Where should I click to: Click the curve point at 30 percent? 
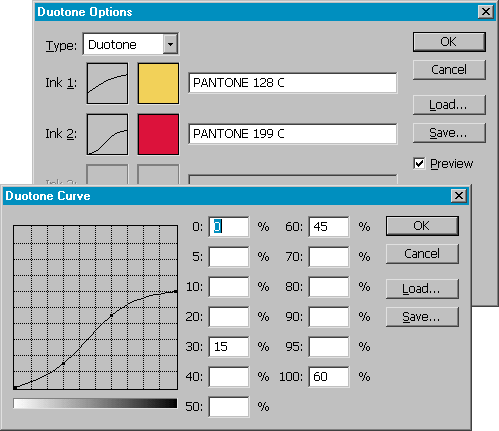pos(63,363)
